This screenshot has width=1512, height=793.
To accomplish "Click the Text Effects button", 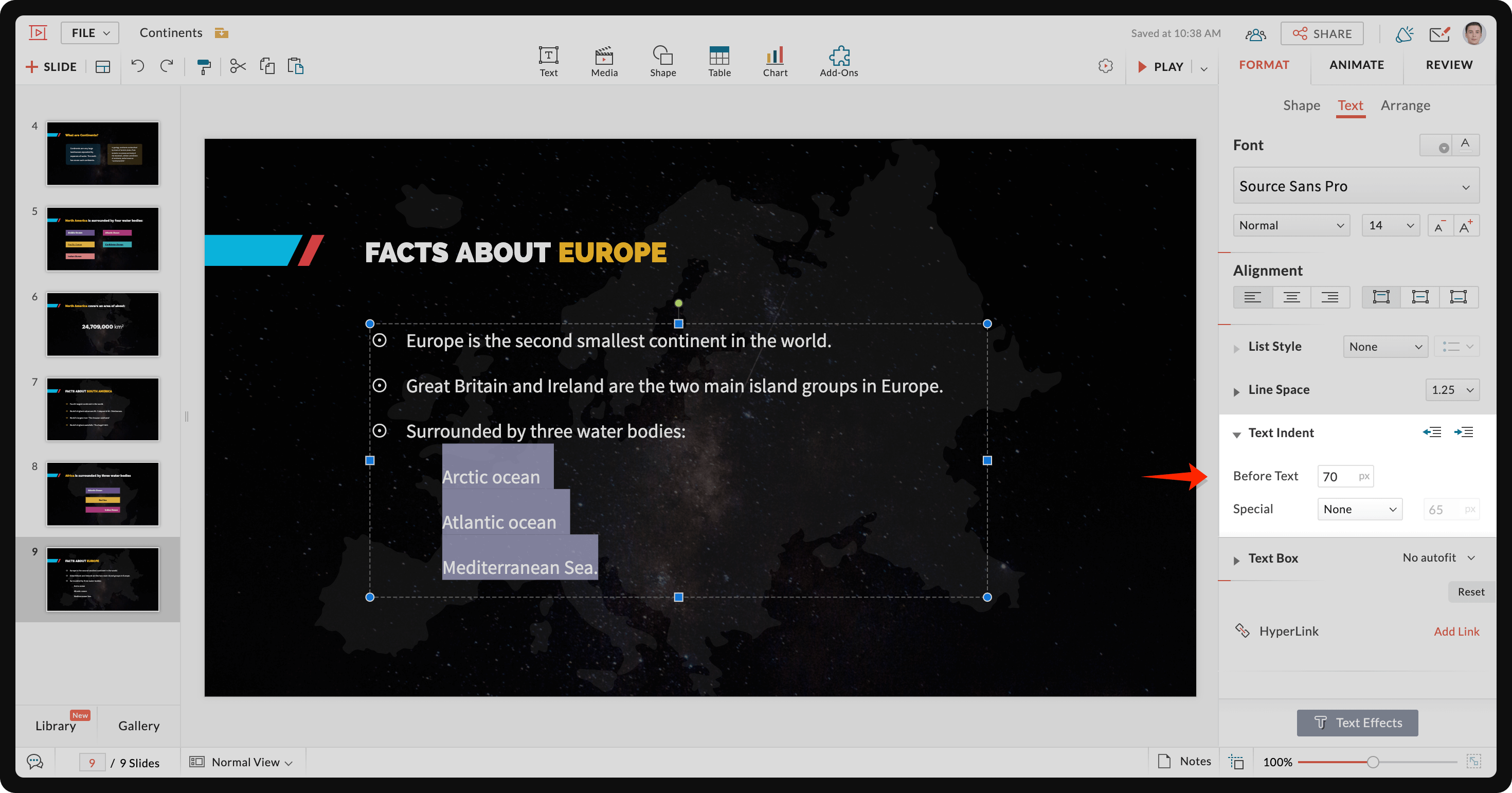I will pyautogui.click(x=1357, y=723).
